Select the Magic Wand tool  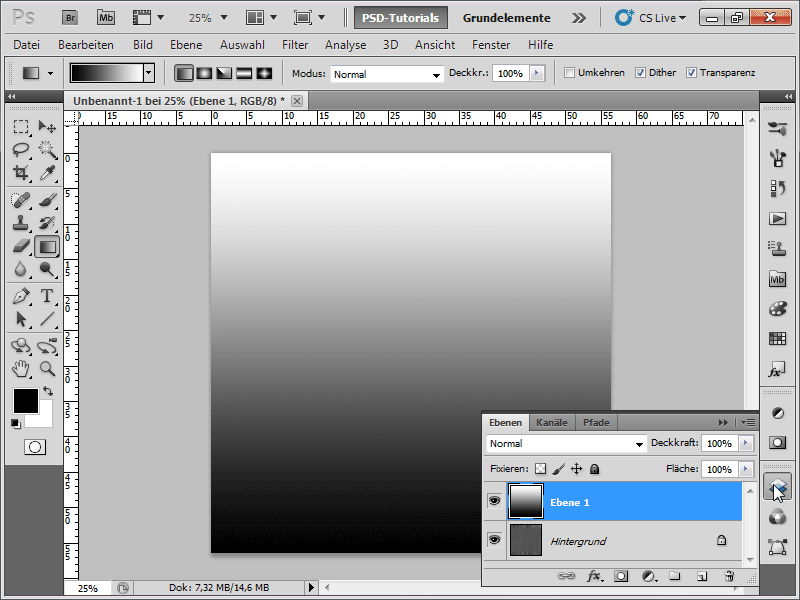point(47,149)
